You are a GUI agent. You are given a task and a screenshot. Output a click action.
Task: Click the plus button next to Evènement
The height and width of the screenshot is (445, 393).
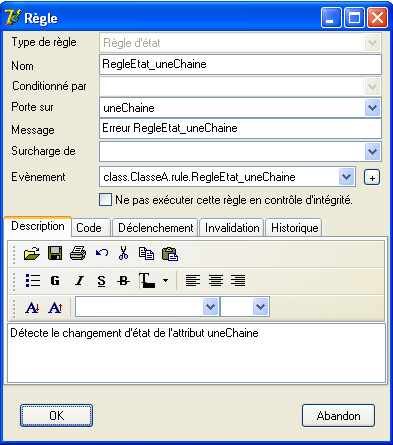pyautogui.click(x=372, y=177)
